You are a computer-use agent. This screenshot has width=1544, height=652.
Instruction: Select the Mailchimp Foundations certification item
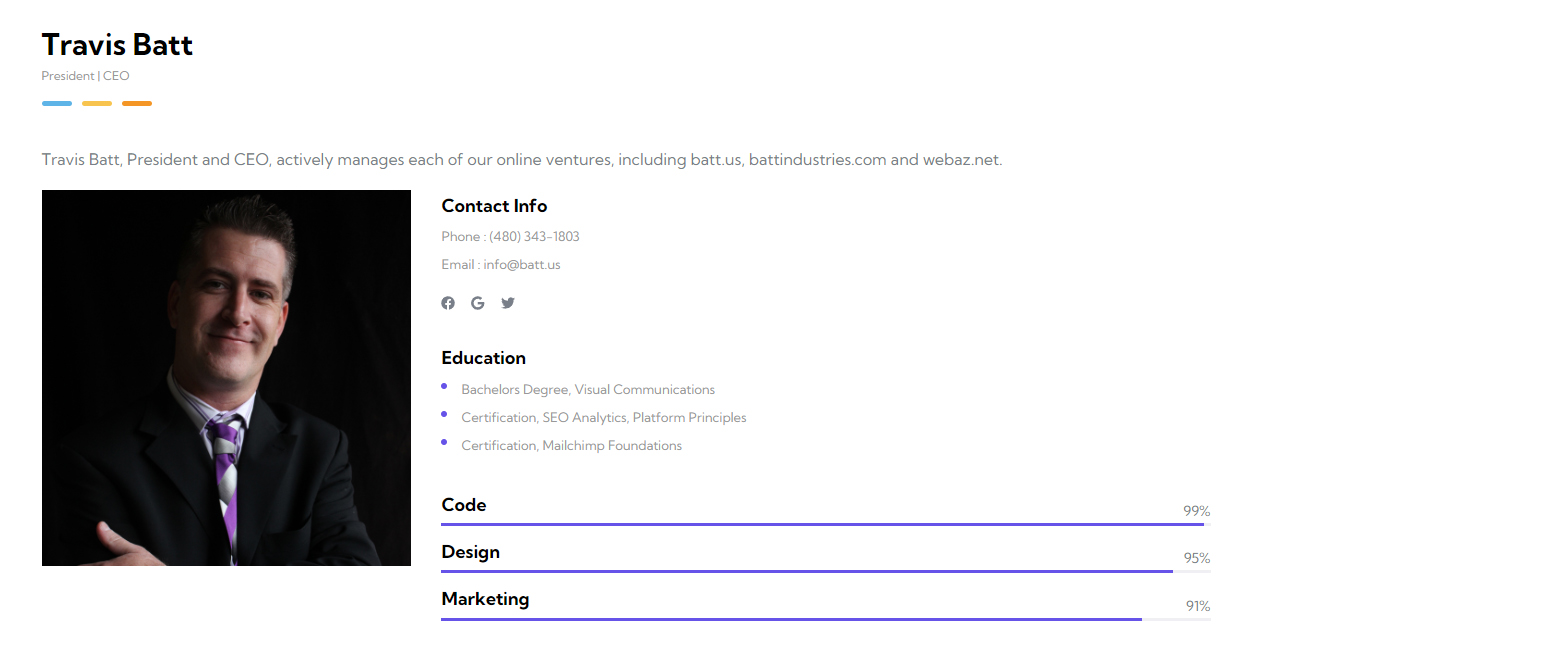coord(571,446)
